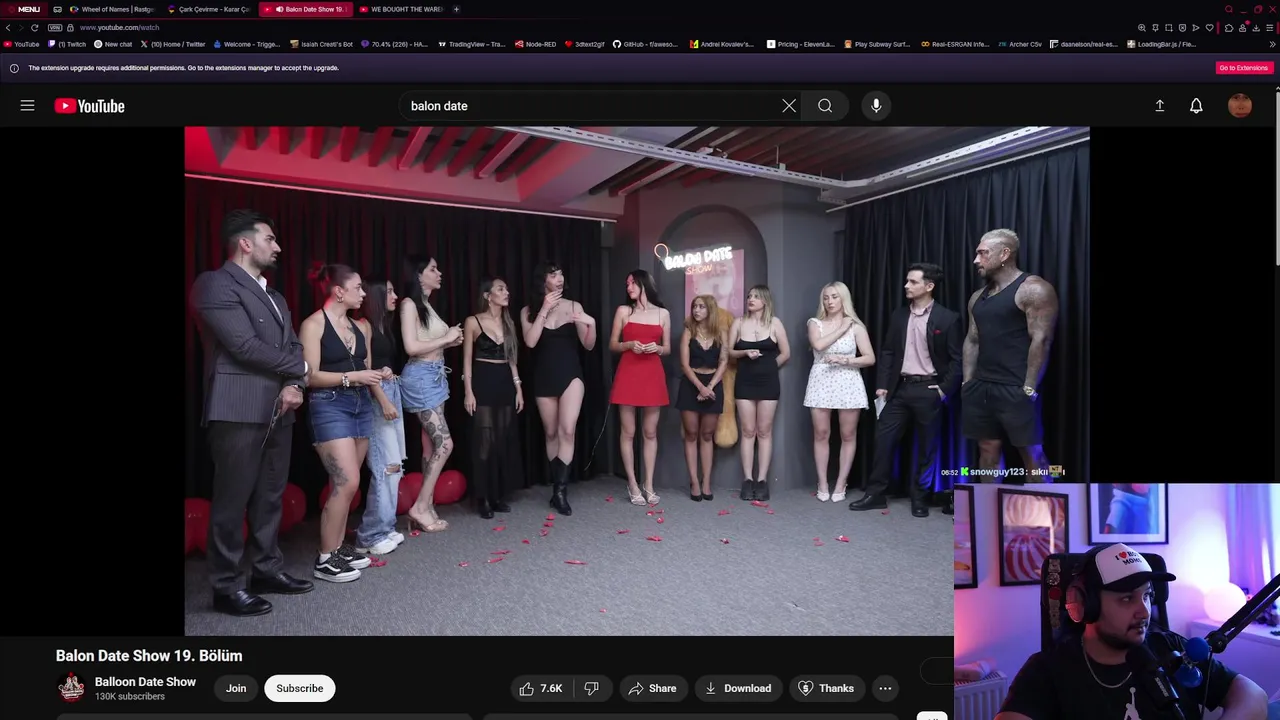The image size is (1280, 720).
Task: Click the Join membership button
Action: [236, 688]
